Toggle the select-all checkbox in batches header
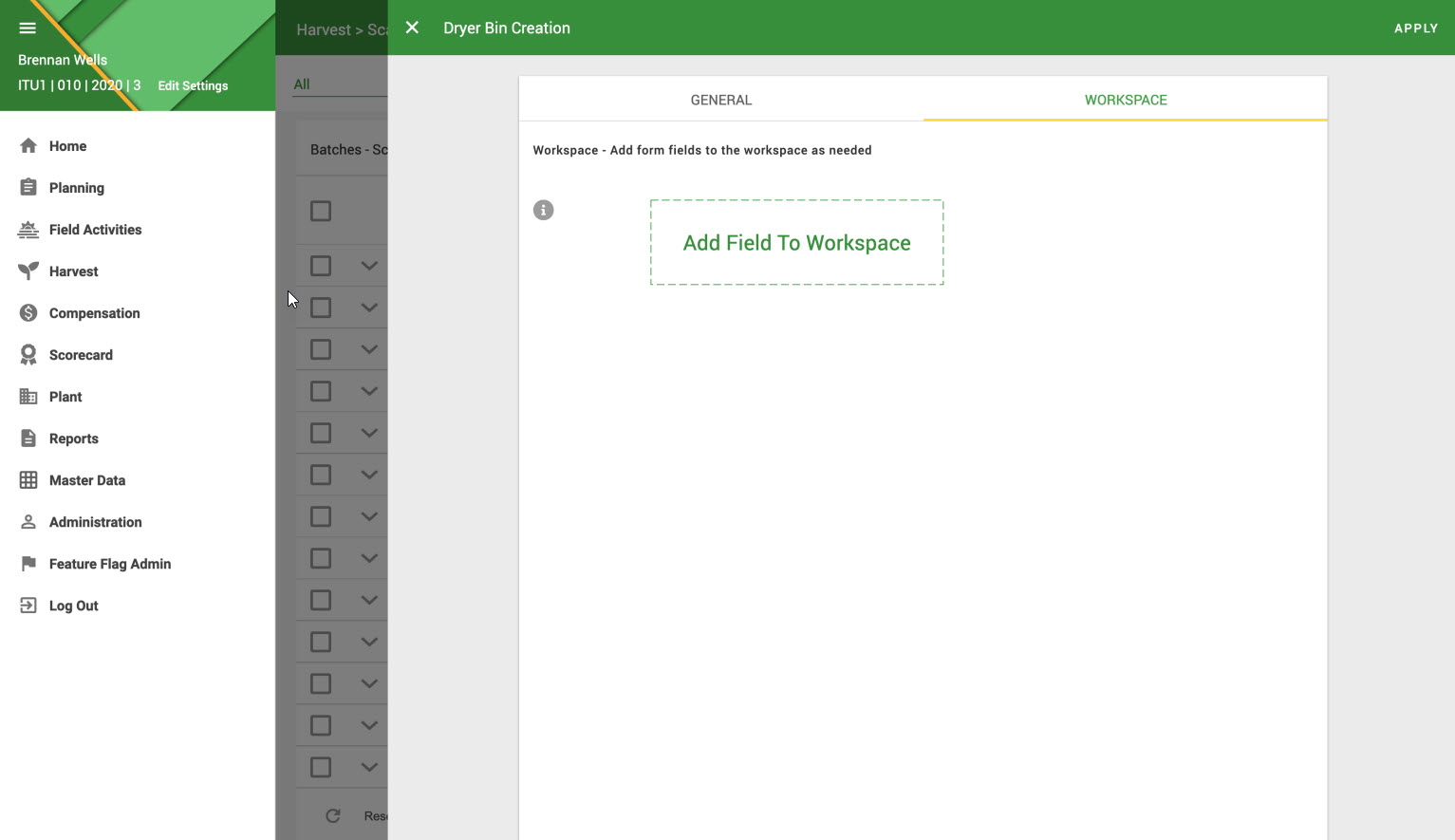 tap(321, 211)
